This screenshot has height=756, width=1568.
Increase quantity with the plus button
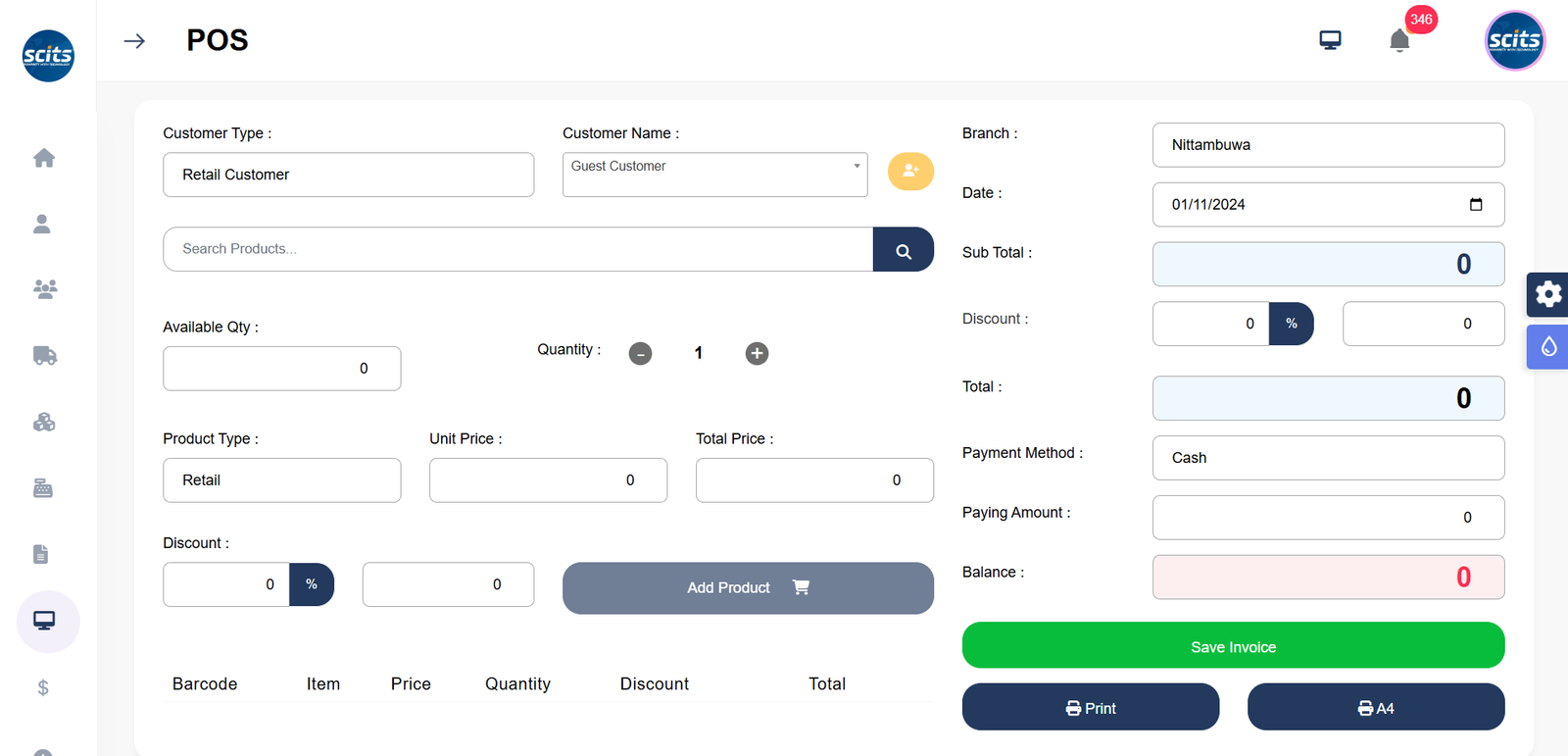tap(757, 353)
